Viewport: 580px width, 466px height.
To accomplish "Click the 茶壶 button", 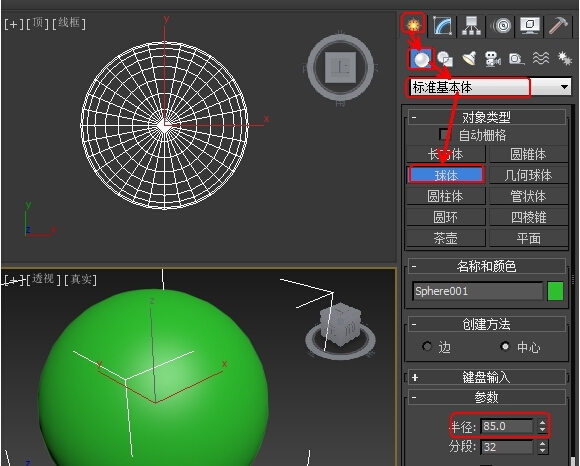I will [446, 238].
